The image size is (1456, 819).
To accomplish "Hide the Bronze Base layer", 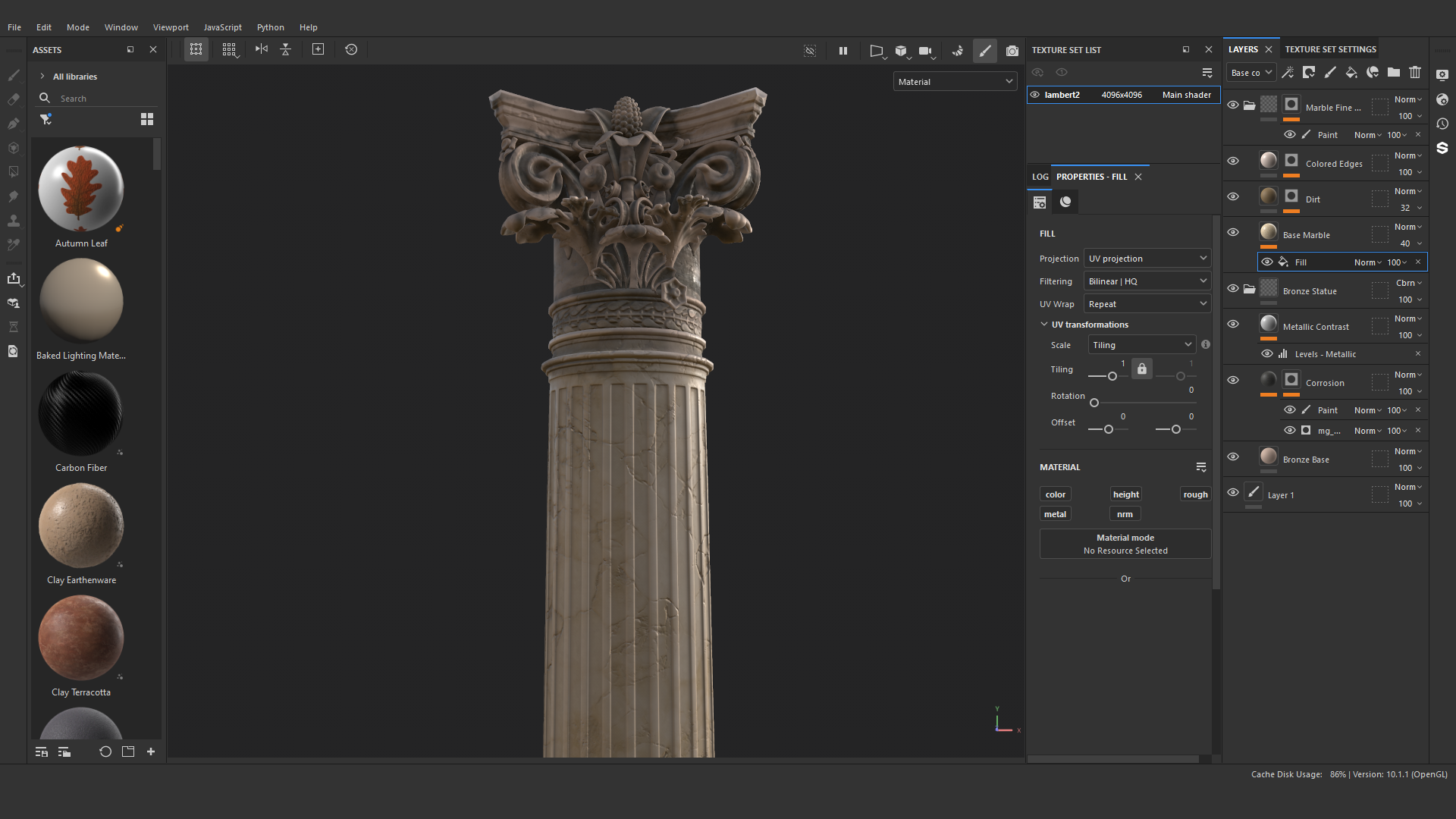I will pos(1233,457).
